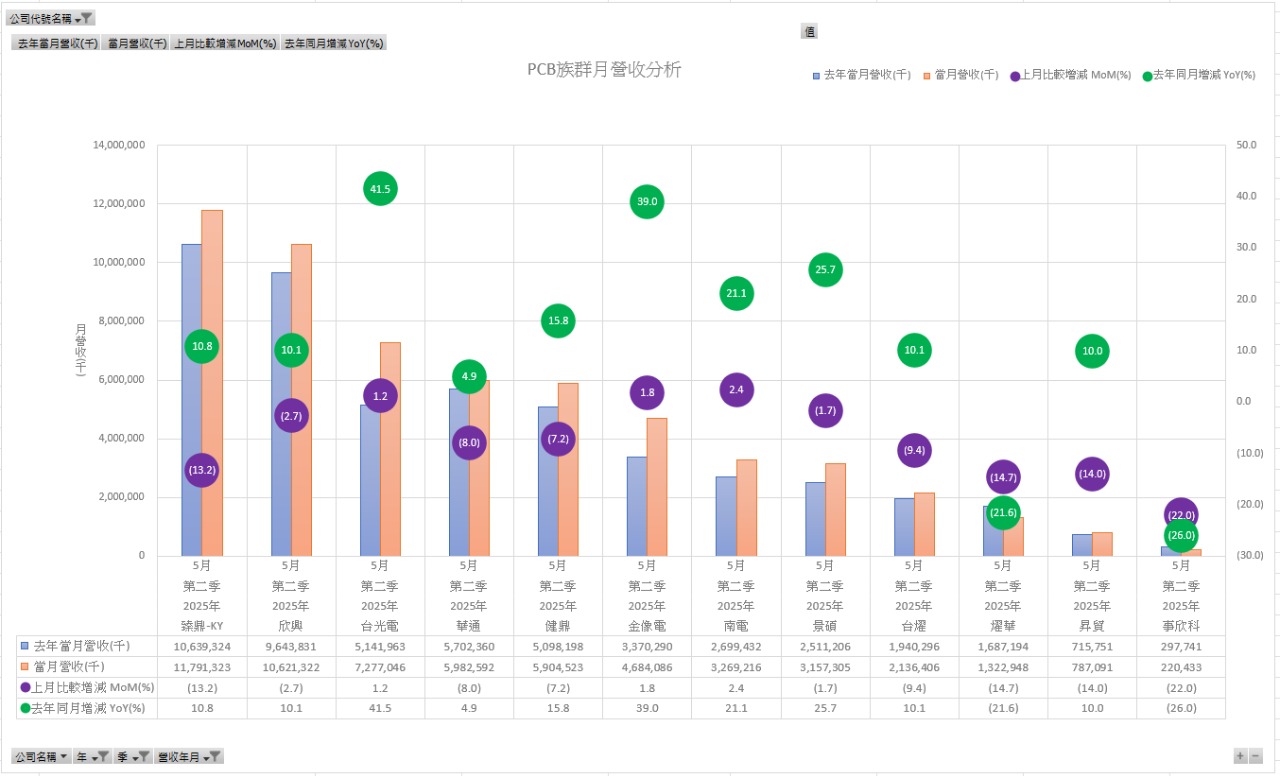The height and width of the screenshot is (776, 1280).
Task: Click the 去年當月營收(千) data table row label
Action: pos(80,646)
